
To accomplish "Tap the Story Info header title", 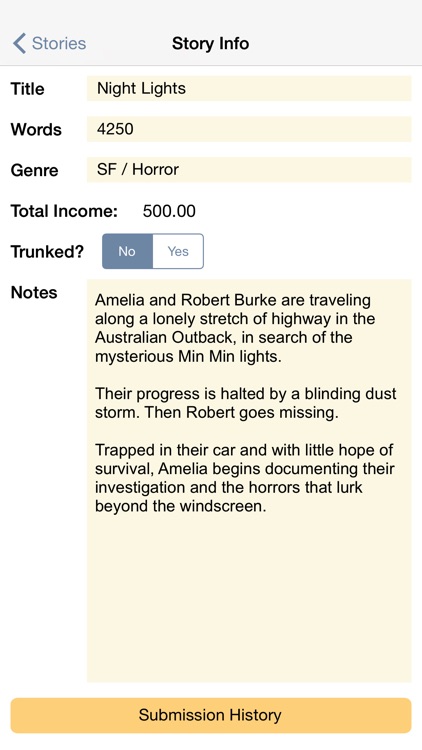I will pyautogui.click(x=211, y=44).
